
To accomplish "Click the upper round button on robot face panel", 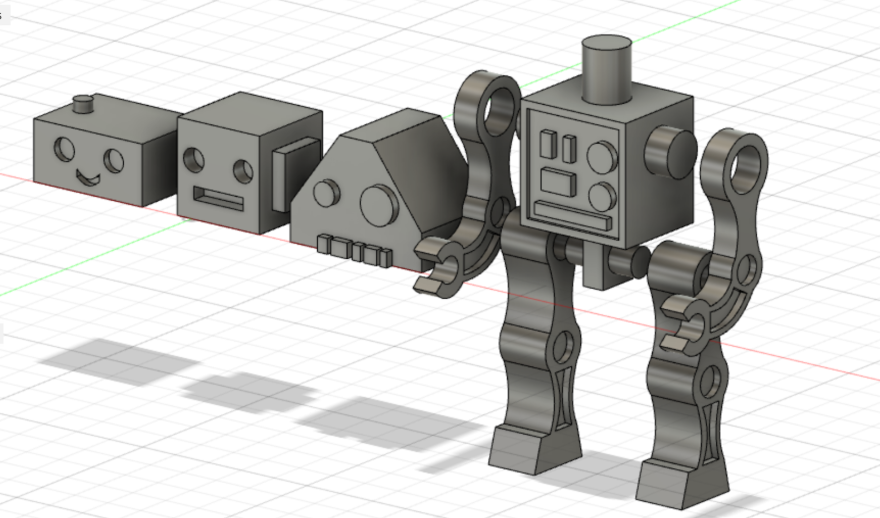I will (602, 157).
